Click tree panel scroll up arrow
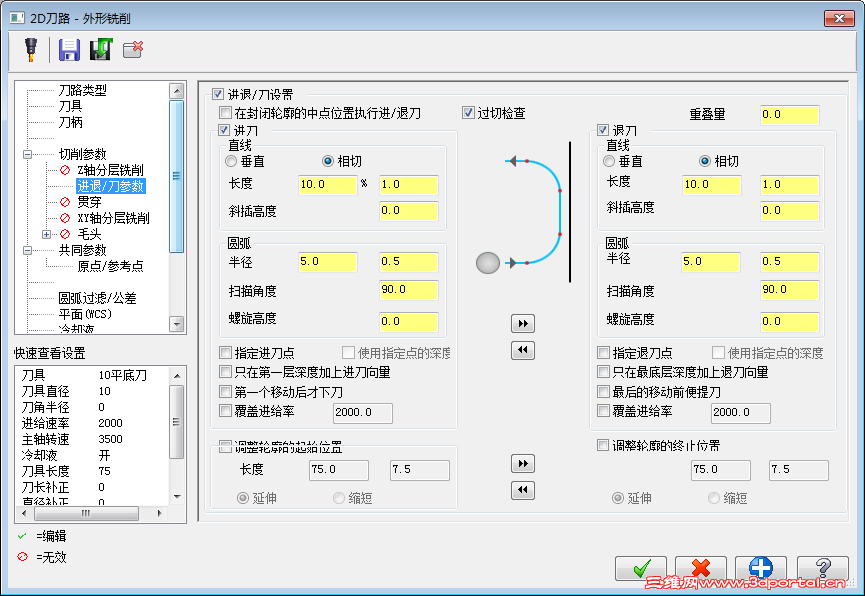Image resolution: width=865 pixels, height=596 pixels. (177, 91)
